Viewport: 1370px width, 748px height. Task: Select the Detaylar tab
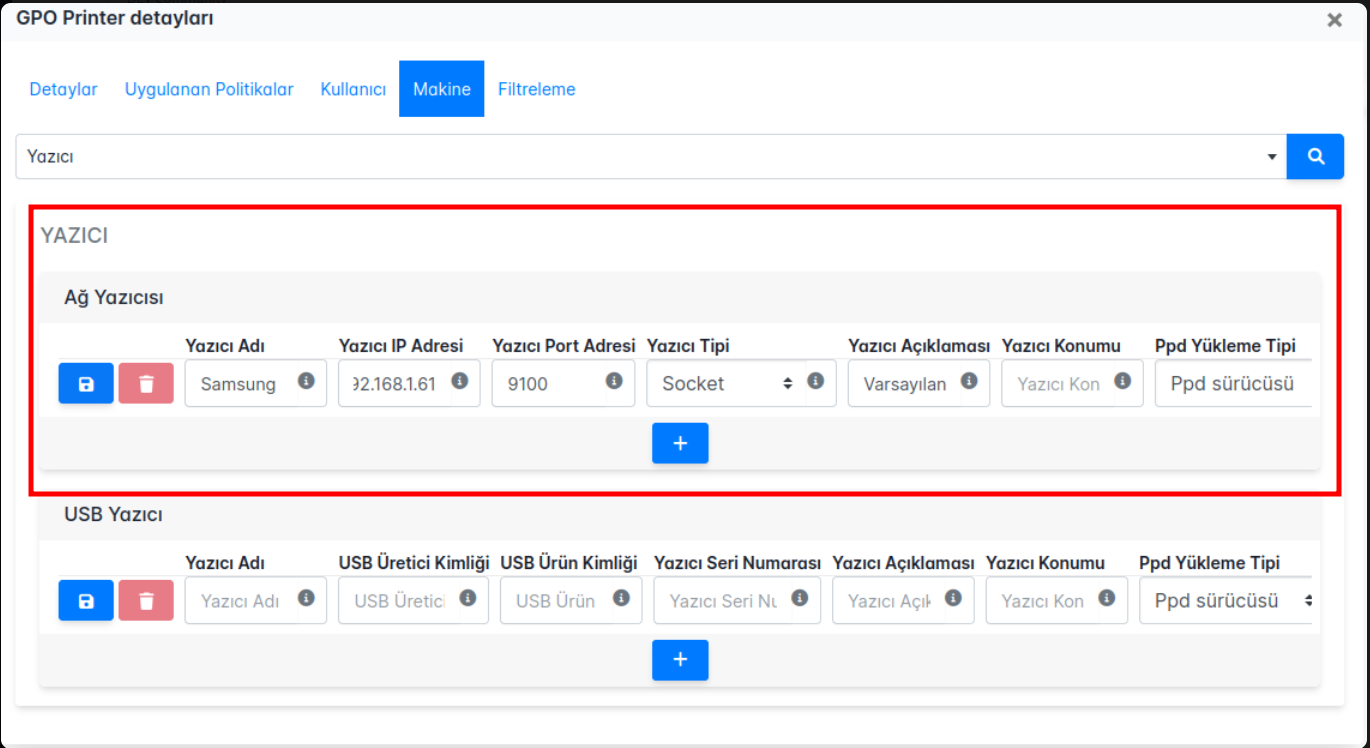click(x=63, y=89)
